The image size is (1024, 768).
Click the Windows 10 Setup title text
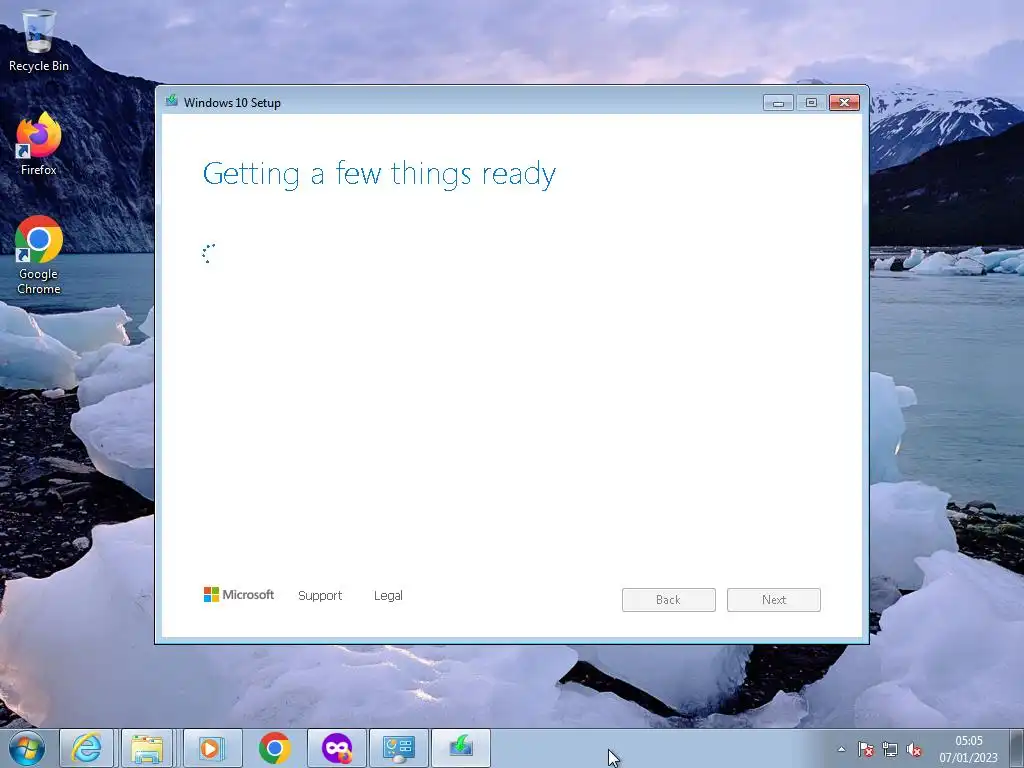(232, 103)
